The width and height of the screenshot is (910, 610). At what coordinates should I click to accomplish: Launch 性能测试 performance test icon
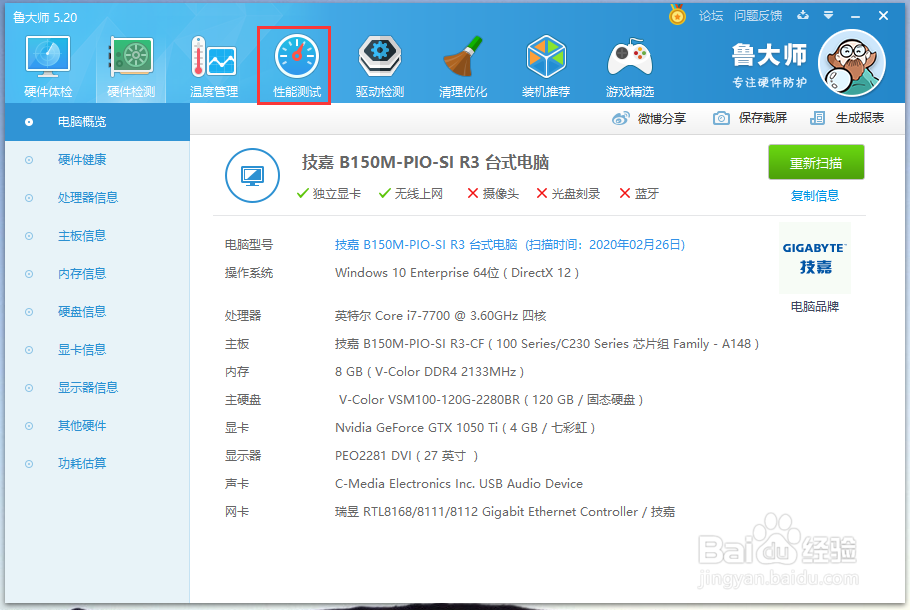(x=297, y=65)
